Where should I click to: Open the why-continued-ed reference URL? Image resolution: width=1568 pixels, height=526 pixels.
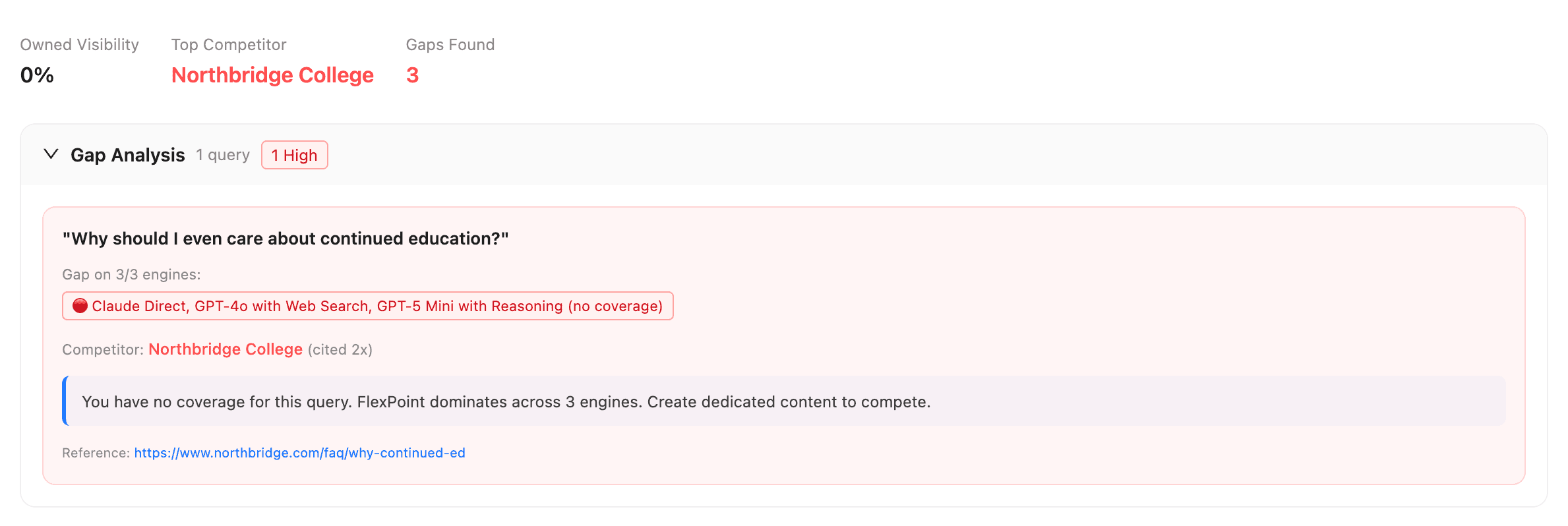[x=300, y=453]
